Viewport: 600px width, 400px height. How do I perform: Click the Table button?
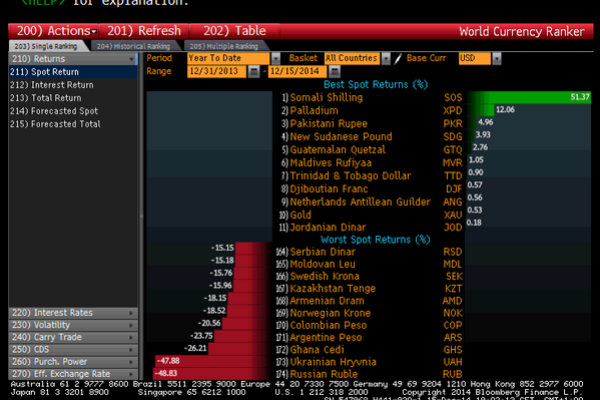pos(234,31)
